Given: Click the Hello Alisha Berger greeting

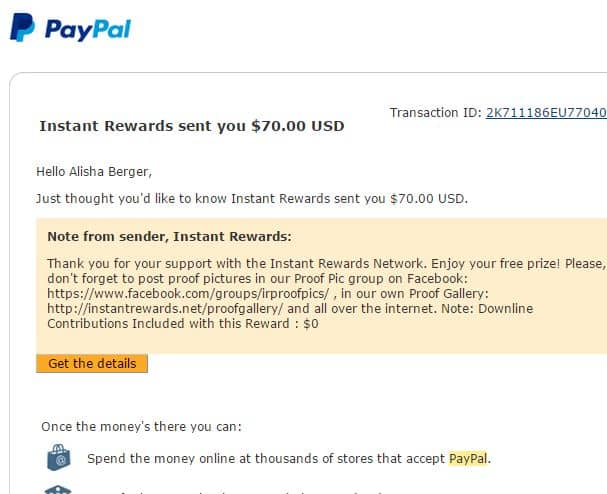Looking at the screenshot, I should [94, 172].
